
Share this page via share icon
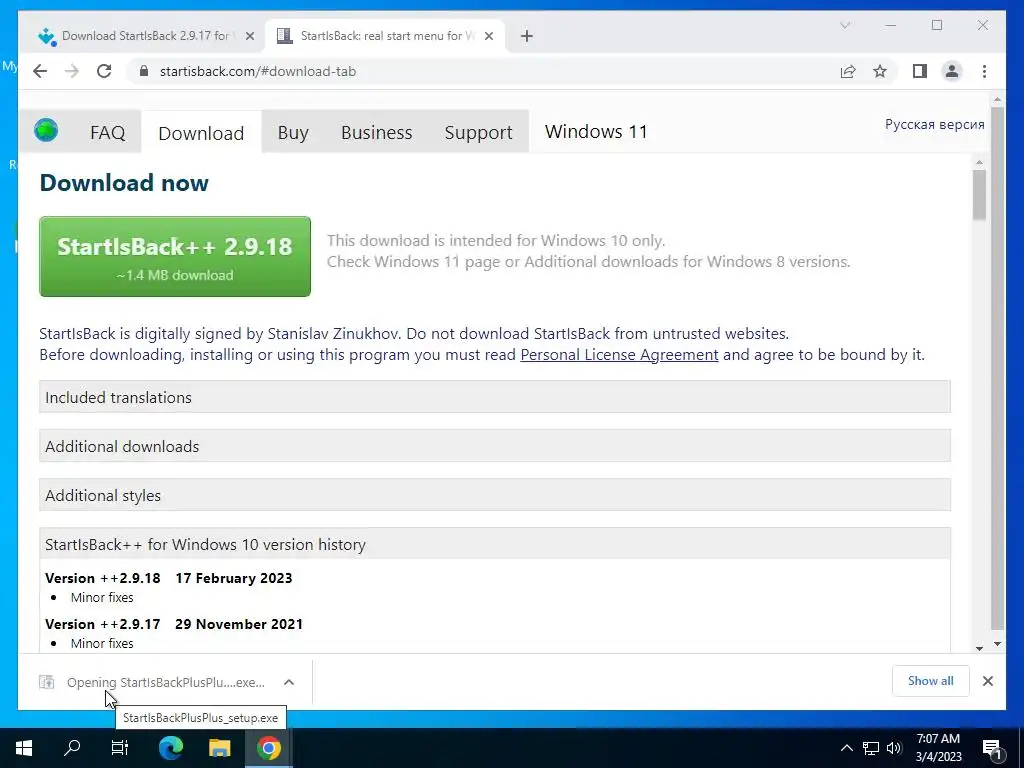pyautogui.click(x=848, y=71)
